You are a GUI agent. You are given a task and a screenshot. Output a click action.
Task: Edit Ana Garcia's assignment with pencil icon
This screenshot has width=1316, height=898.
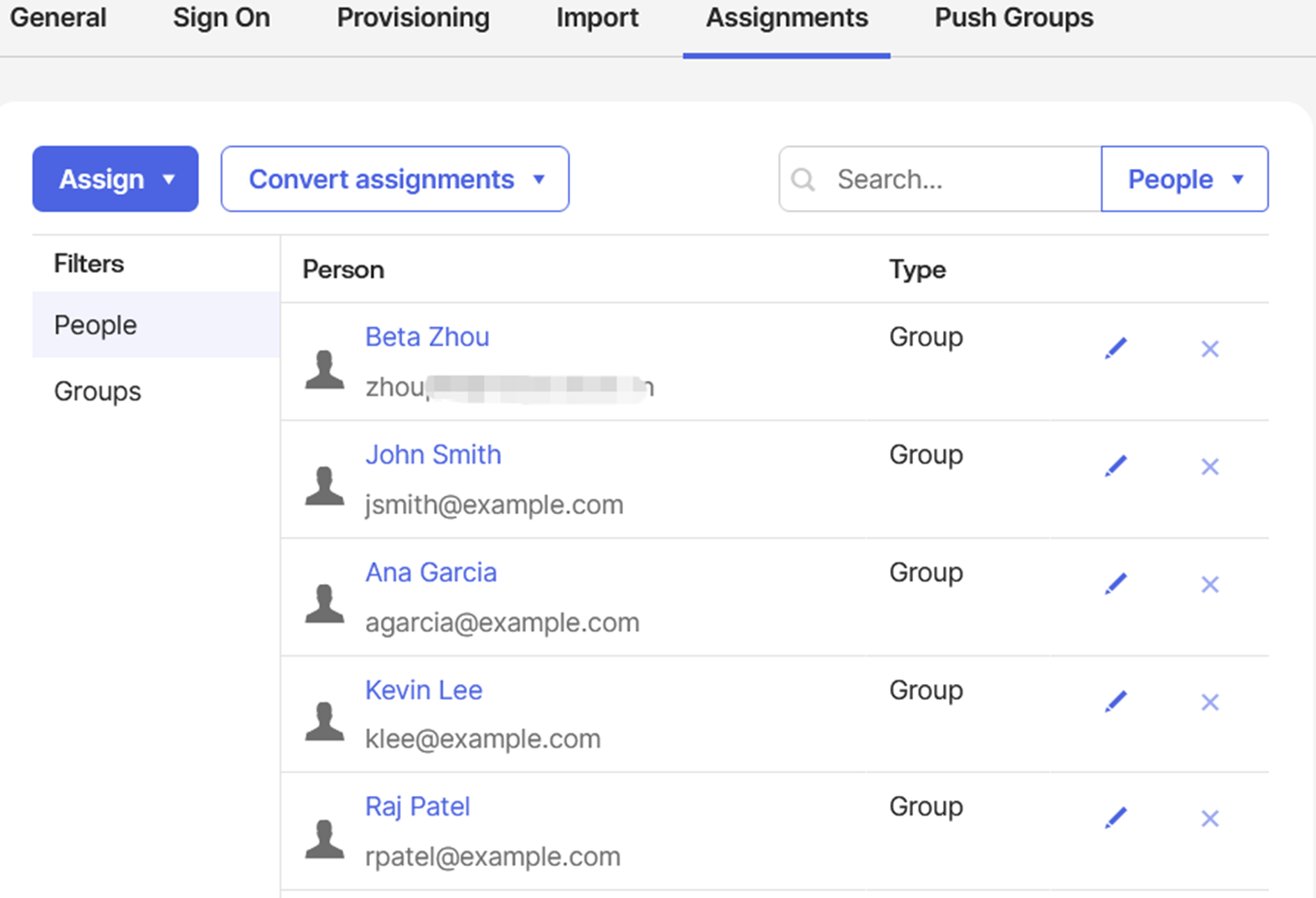(x=1115, y=583)
